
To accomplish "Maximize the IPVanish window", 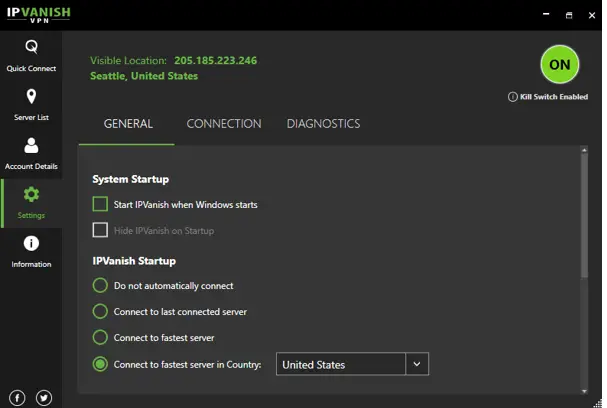I will 569,15.
